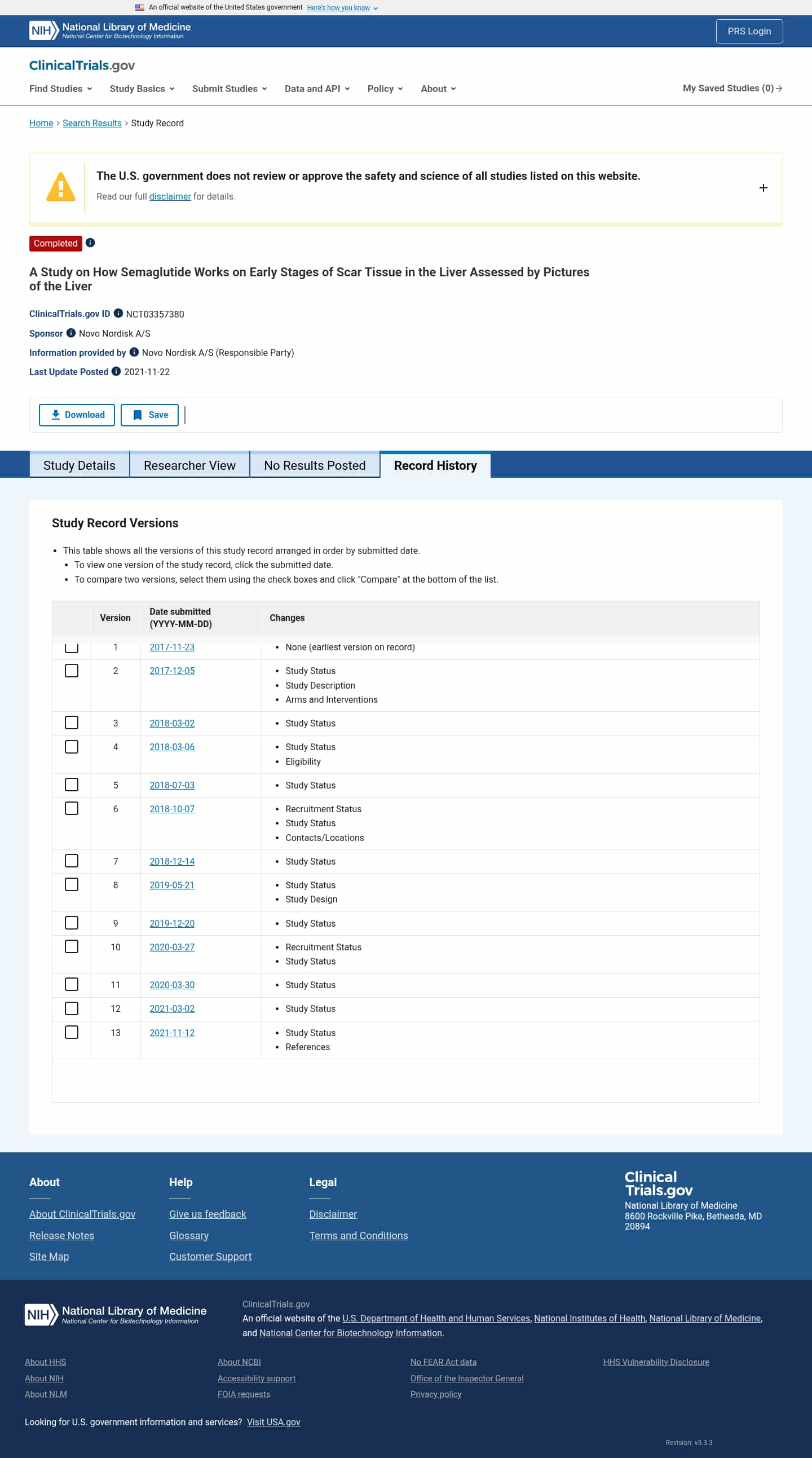Select the checkbox for version 13

[71, 1032]
